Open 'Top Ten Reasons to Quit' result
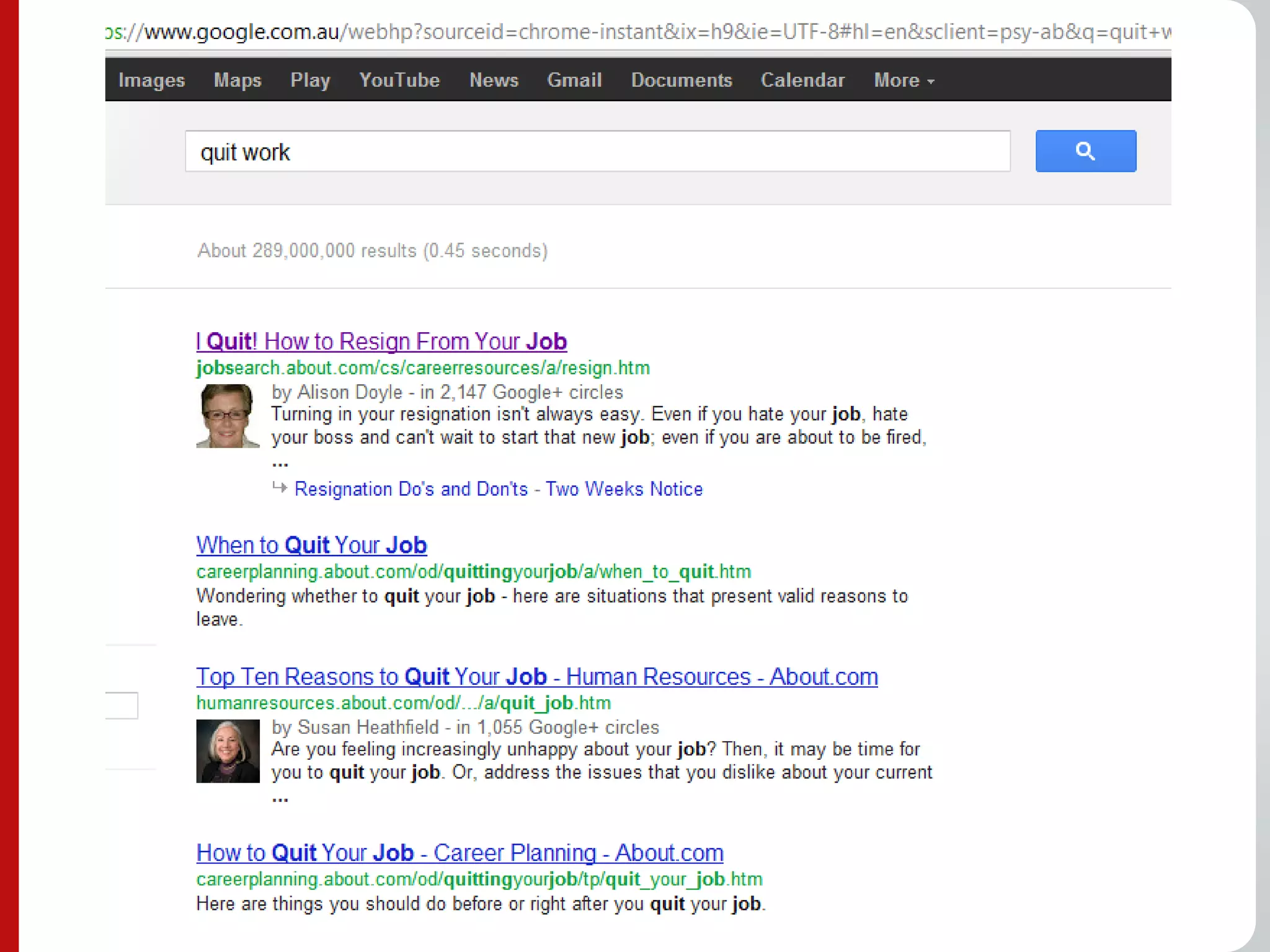Screen dimensions: 1270x952 click(536, 677)
